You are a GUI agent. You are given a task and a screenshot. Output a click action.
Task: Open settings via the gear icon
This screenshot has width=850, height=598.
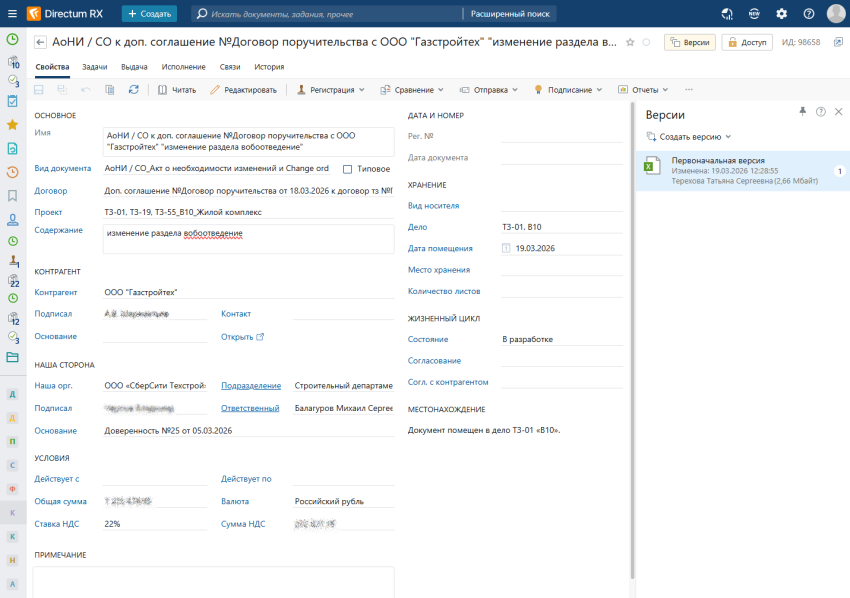[782, 14]
